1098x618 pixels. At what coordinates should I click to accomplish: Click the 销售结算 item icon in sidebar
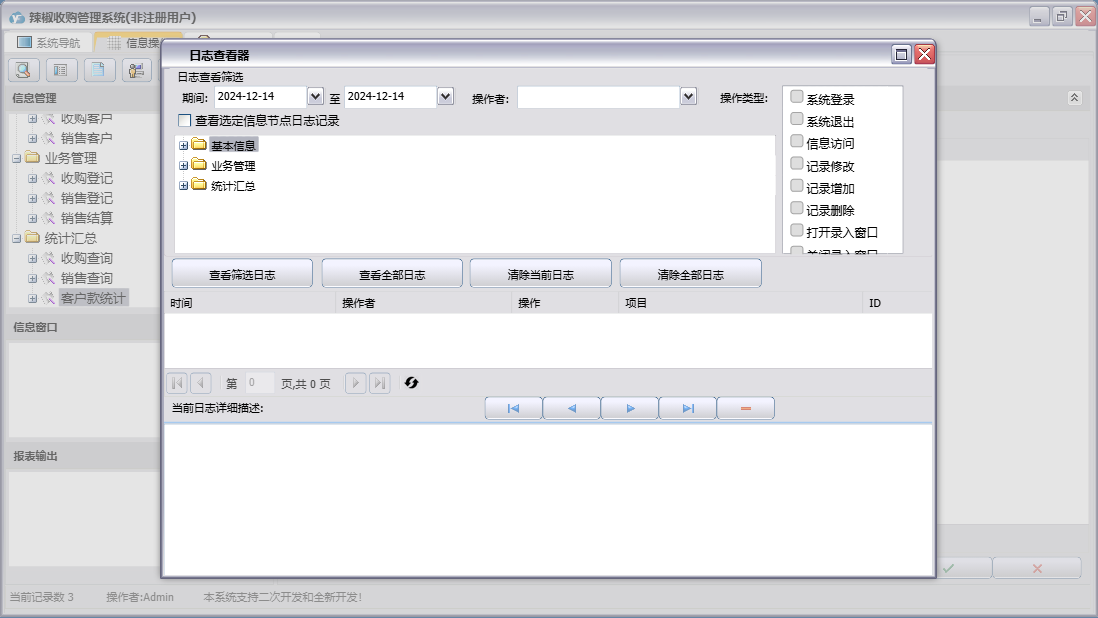pos(48,218)
